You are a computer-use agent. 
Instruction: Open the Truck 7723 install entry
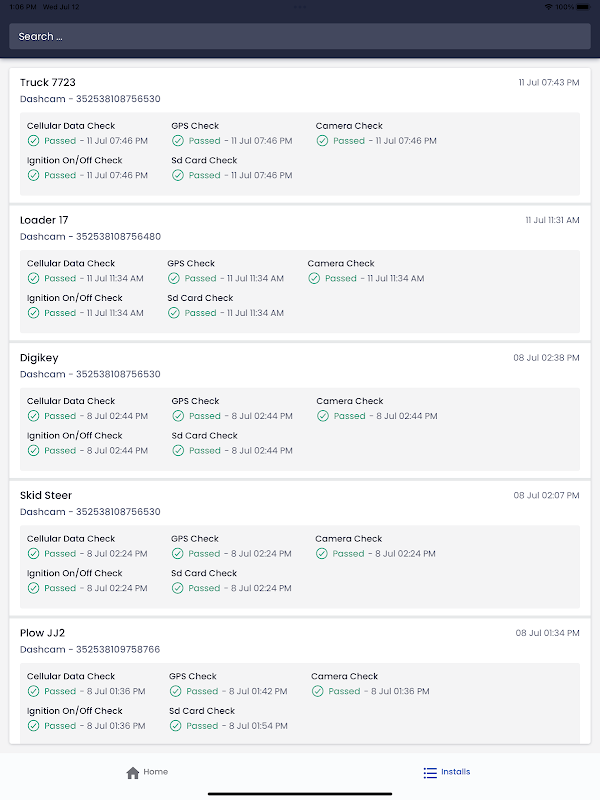click(x=48, y=82)
